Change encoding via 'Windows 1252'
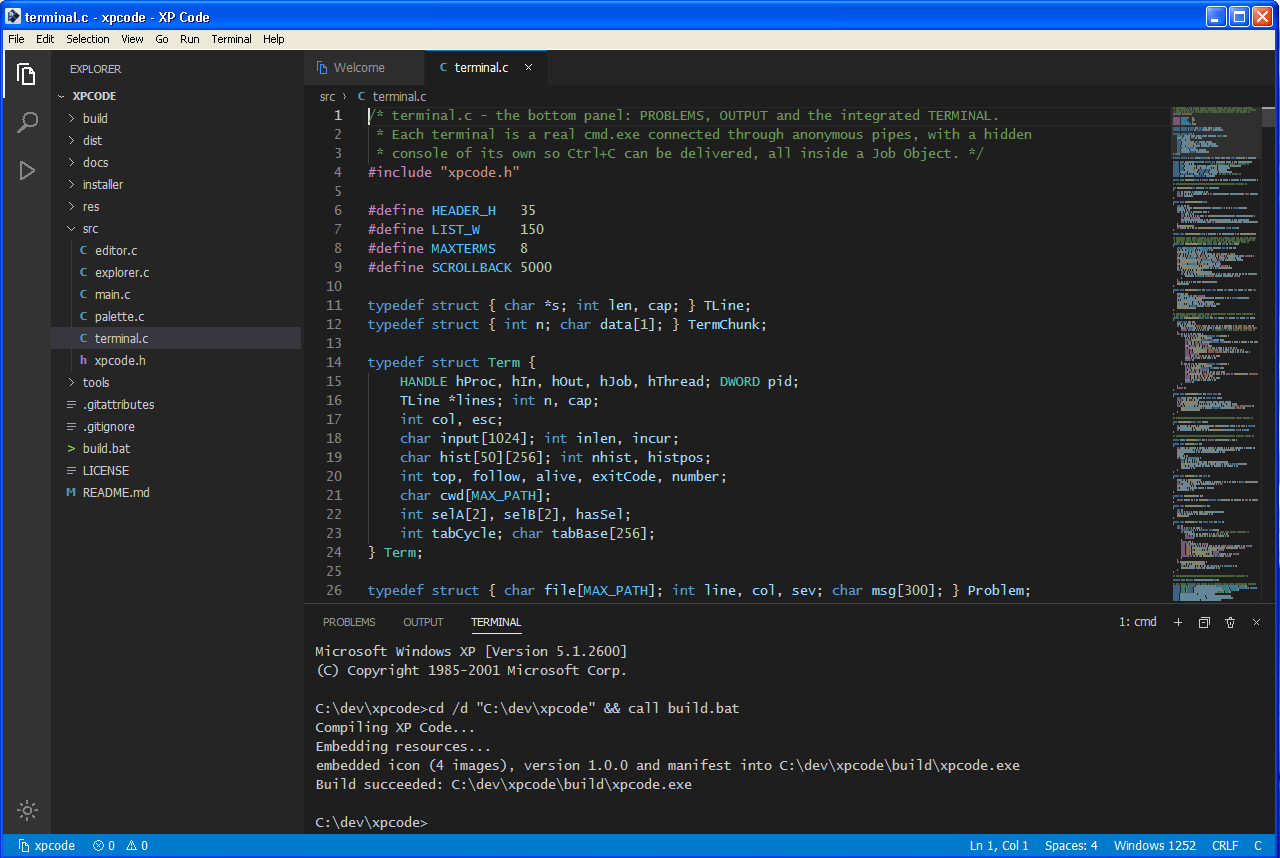This screenshot has width=1280, height=858. (x=1154, y=846)
